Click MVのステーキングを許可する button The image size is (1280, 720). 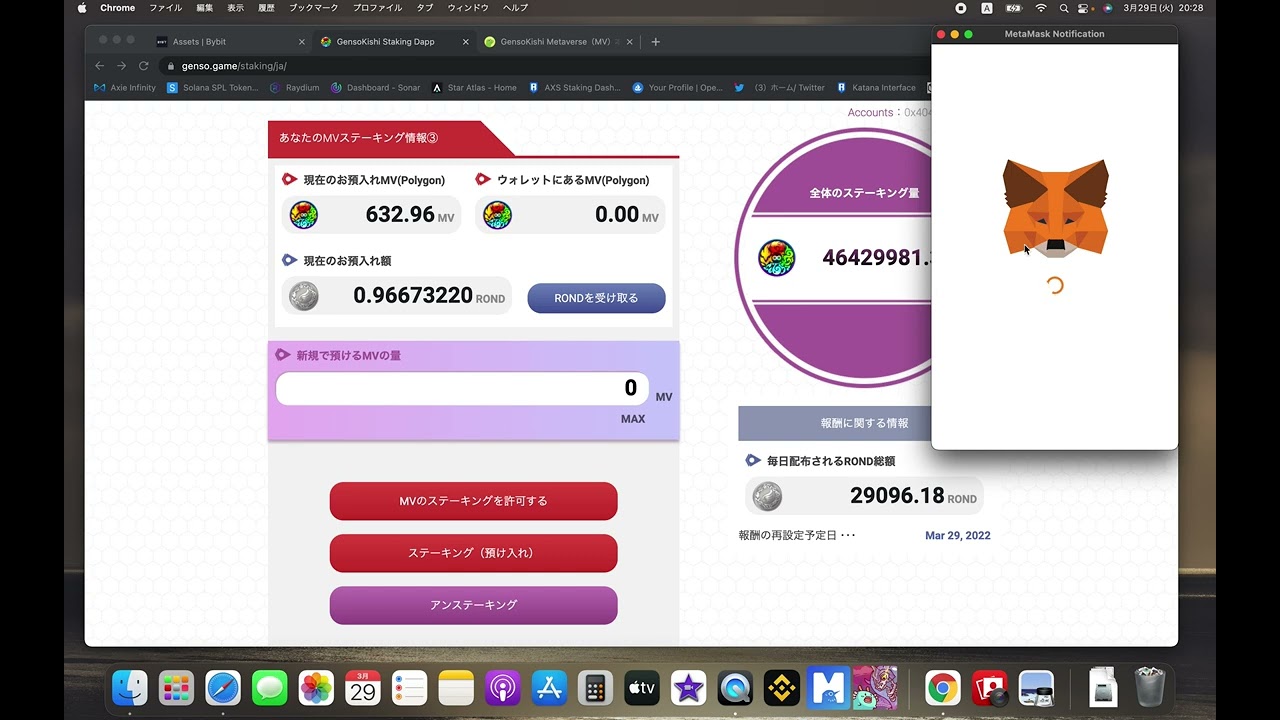[473, 501]
